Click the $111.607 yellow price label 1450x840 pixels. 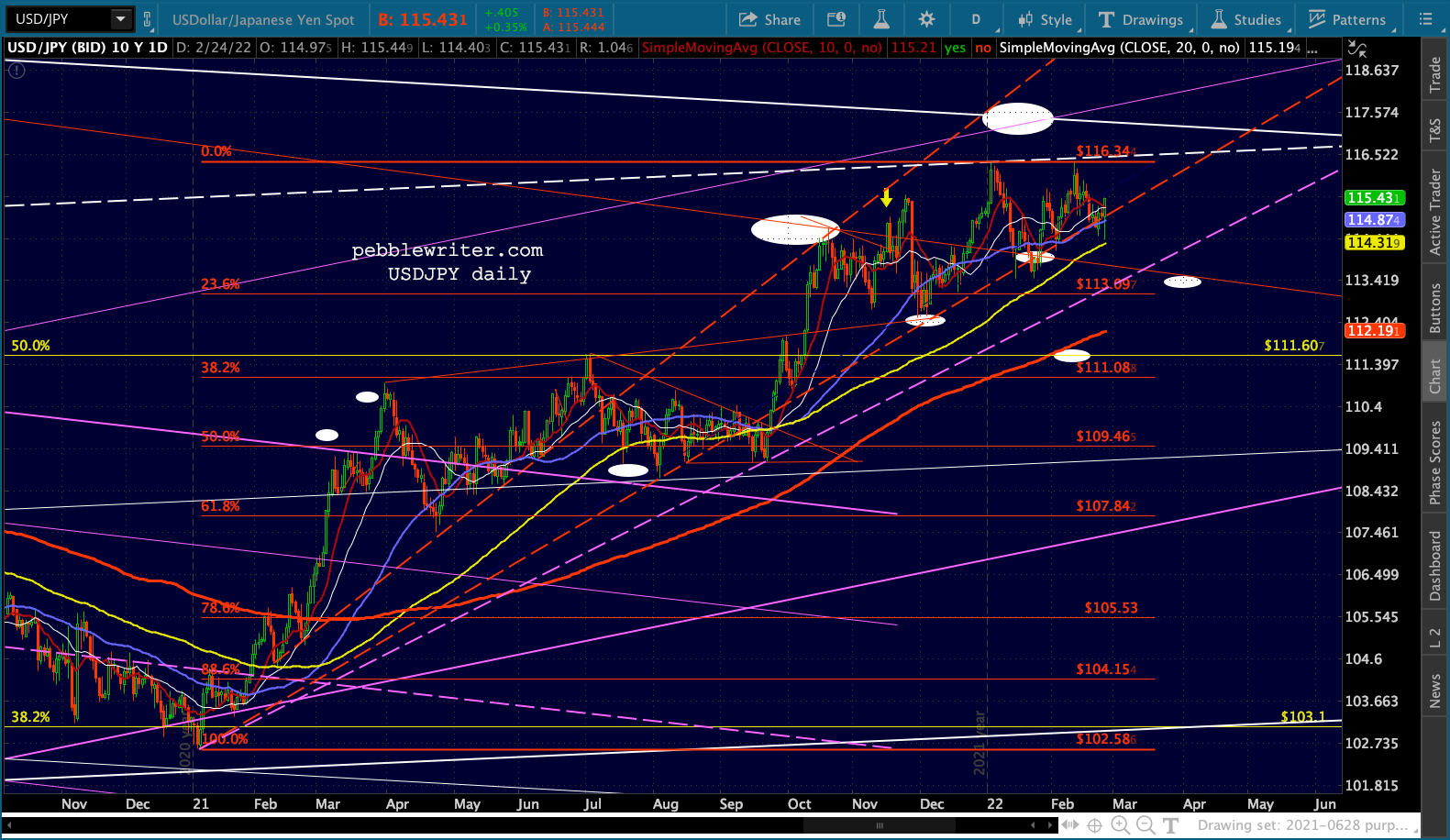tap(1294, 346)
